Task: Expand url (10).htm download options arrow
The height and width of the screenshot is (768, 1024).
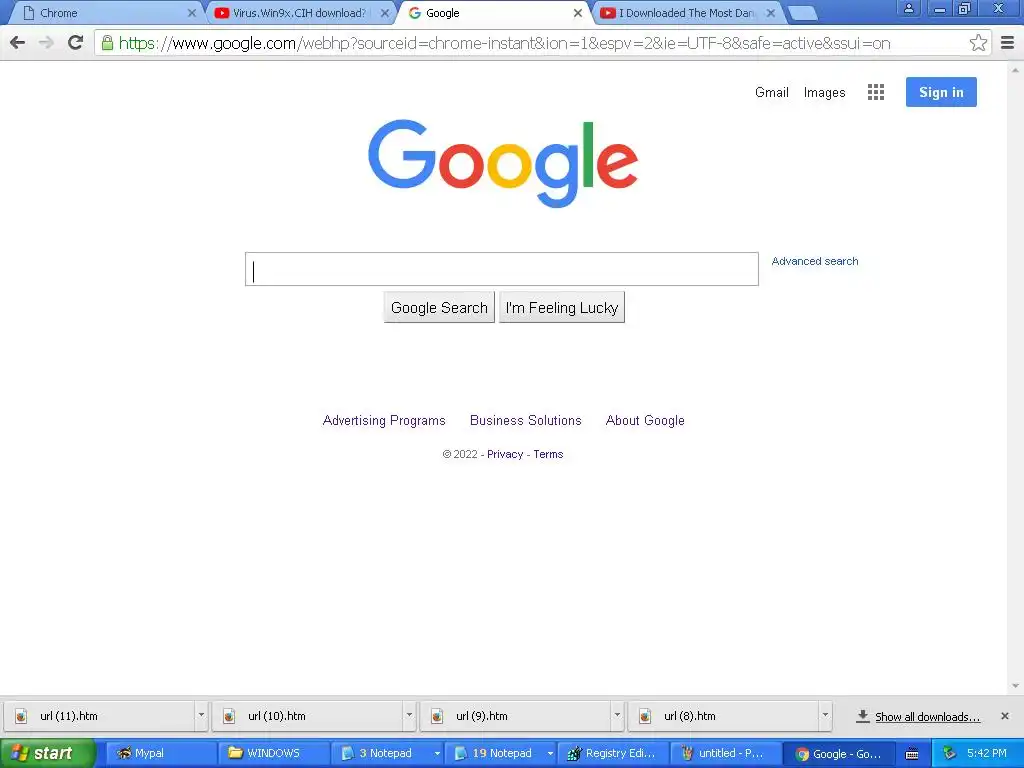Action: pos(409,716)
